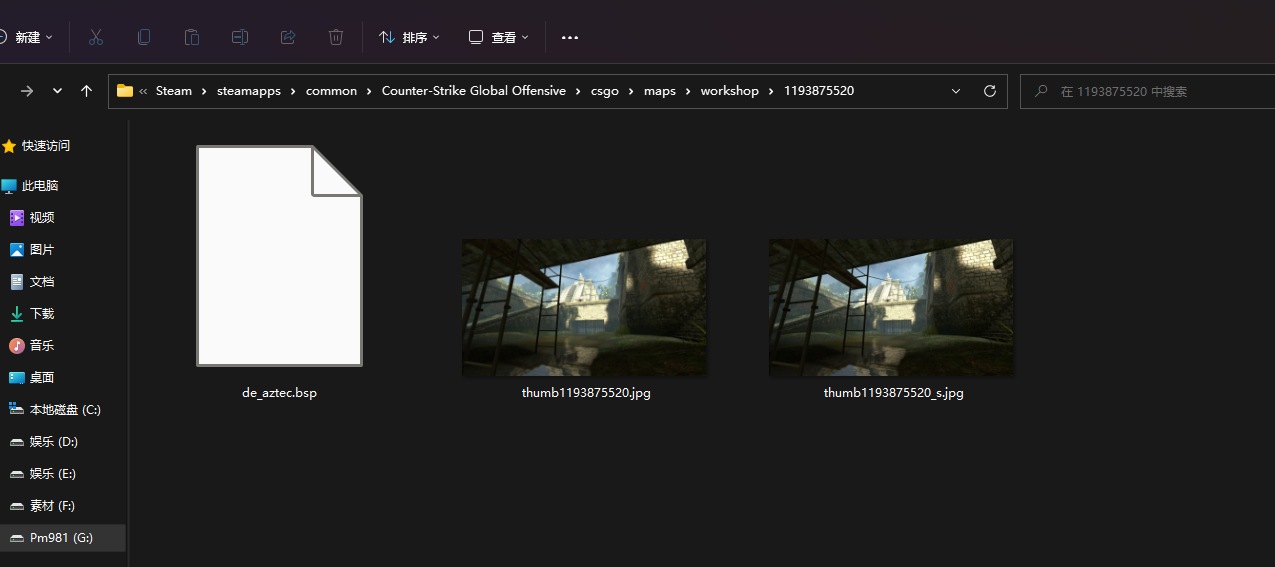Open 图片 folder in sidebar
1275x567 pixels.
tap(42, 250)
